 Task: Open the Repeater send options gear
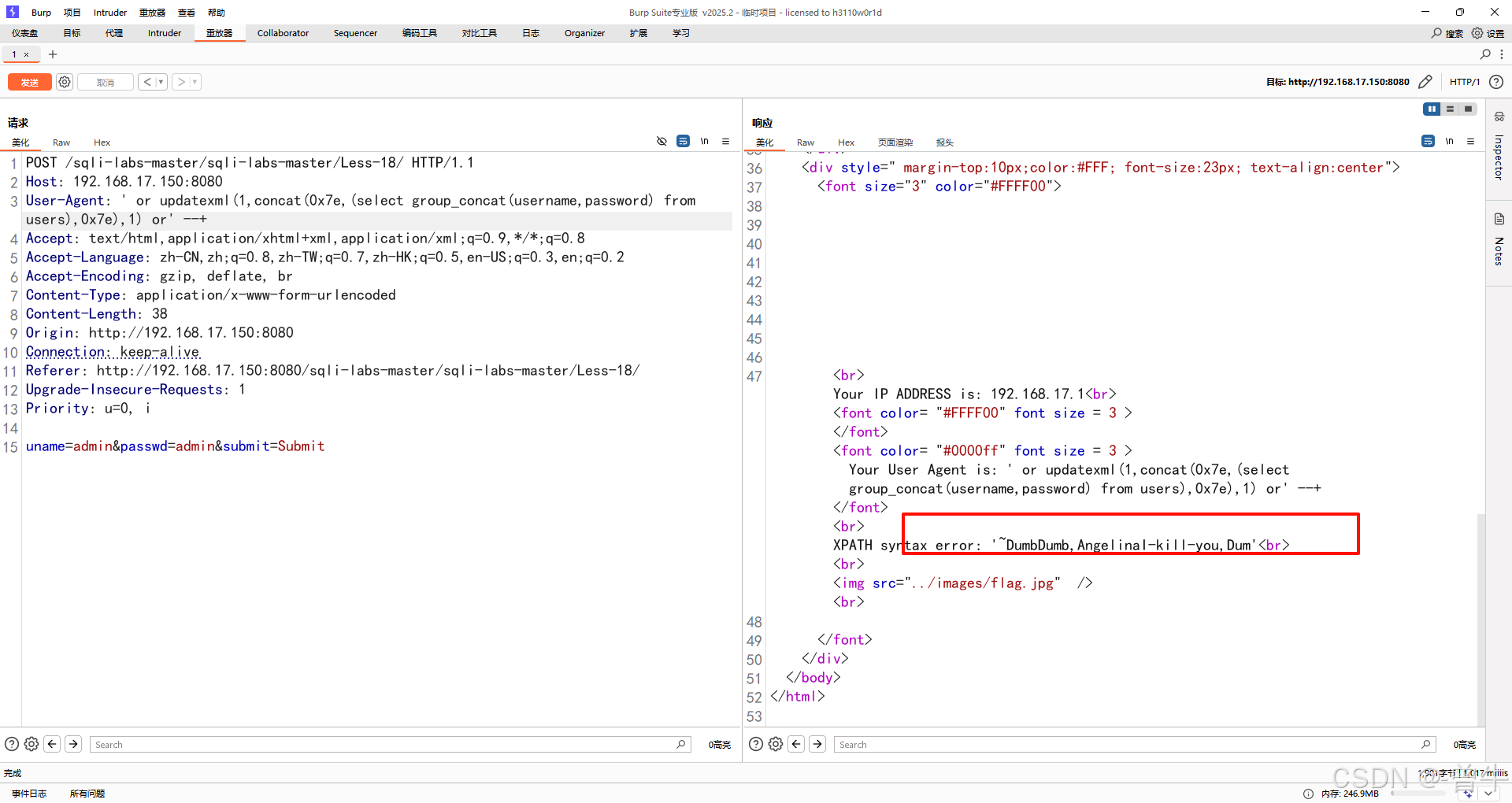[65, 82]
